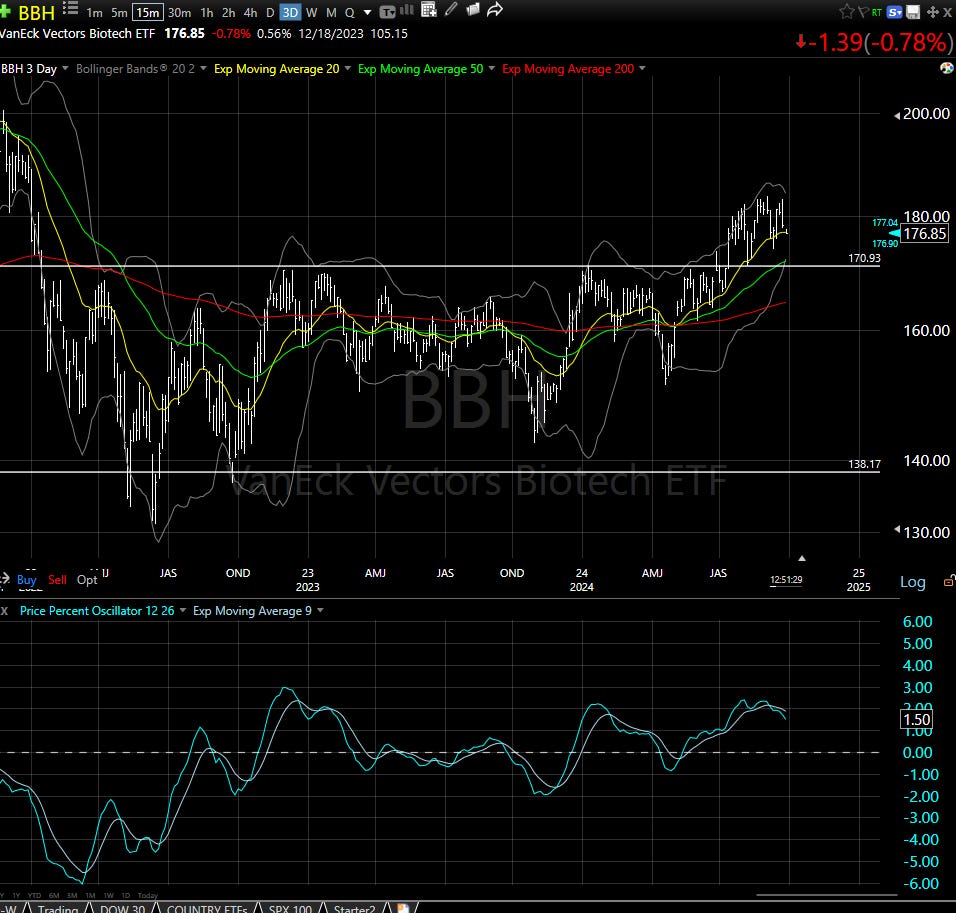Switch to the DOW 30 tab

123,908
